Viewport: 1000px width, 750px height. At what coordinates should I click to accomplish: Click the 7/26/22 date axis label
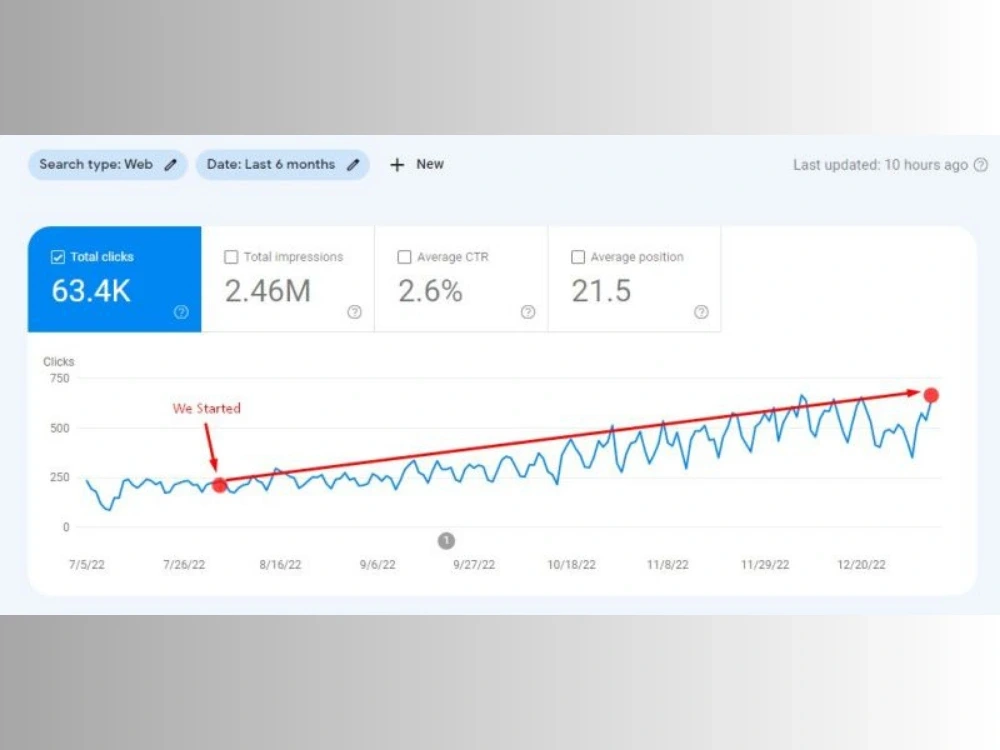184,564
